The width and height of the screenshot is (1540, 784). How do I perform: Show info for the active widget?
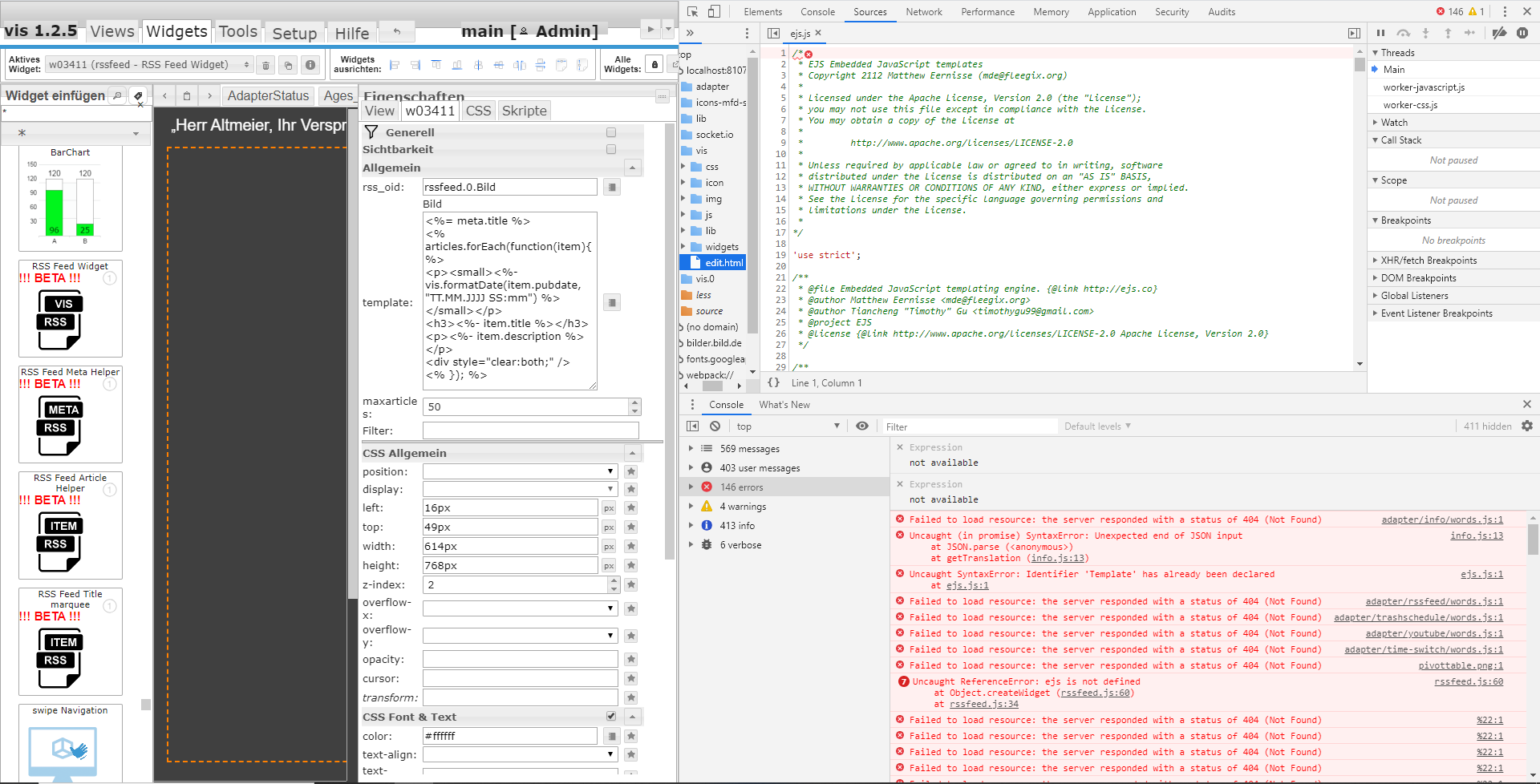(x=310, y=65)
